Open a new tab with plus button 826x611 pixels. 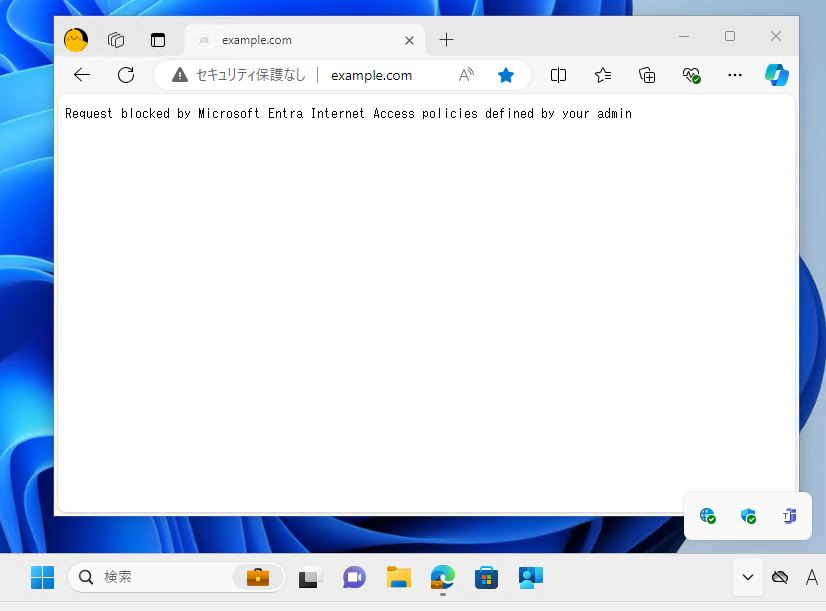pyautogui.click(x=446, y=40)
